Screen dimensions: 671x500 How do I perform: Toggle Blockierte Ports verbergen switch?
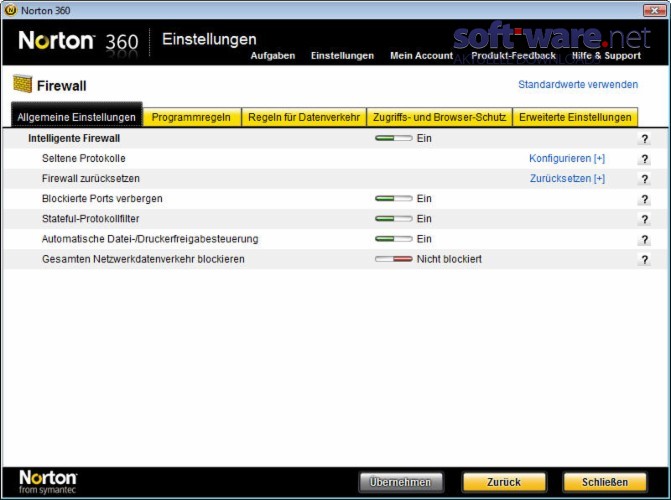click(393, 199)
